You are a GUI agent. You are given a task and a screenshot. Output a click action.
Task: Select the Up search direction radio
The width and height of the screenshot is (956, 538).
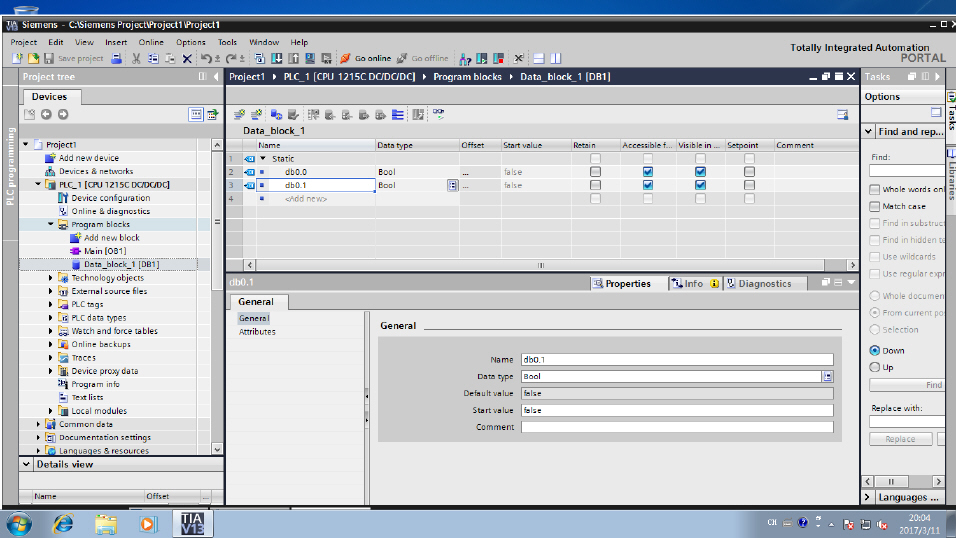[875, 367]
